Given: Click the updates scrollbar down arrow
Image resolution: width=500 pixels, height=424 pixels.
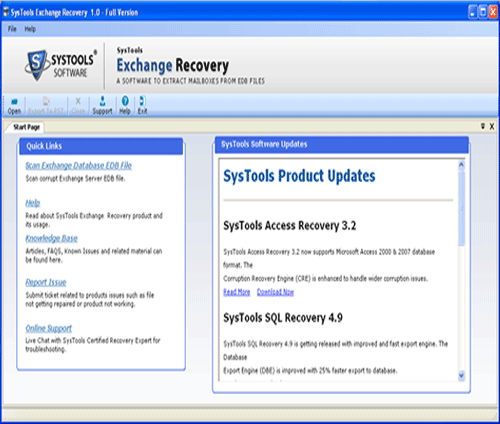Looking at the screenshot, I should click(461, 376).
